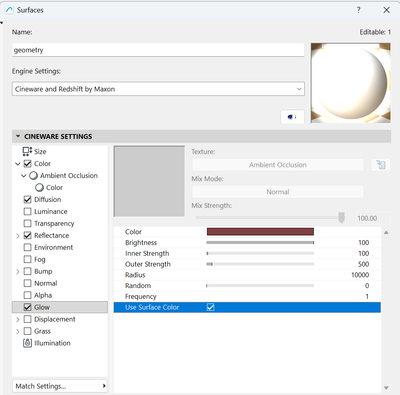This screenshot has width=400, height=395.
Task: Click the sphere material preview thumbnail
Action: coord(351,83)
